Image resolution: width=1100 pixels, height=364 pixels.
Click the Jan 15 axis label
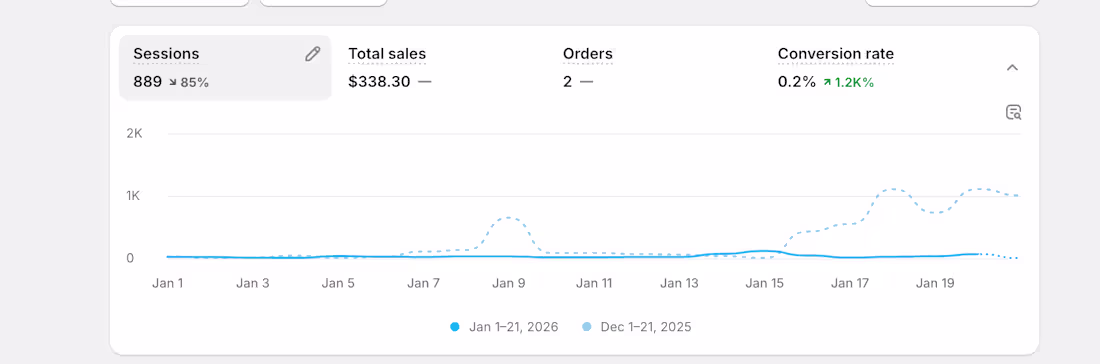(764, 283)
